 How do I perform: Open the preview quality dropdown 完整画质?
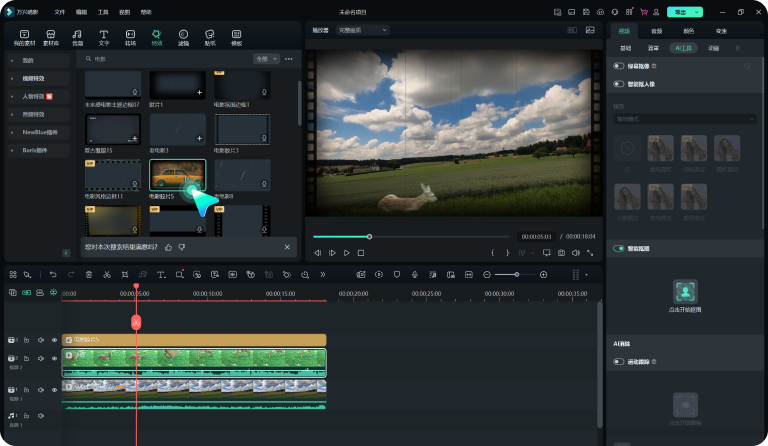tap(363, 30)
